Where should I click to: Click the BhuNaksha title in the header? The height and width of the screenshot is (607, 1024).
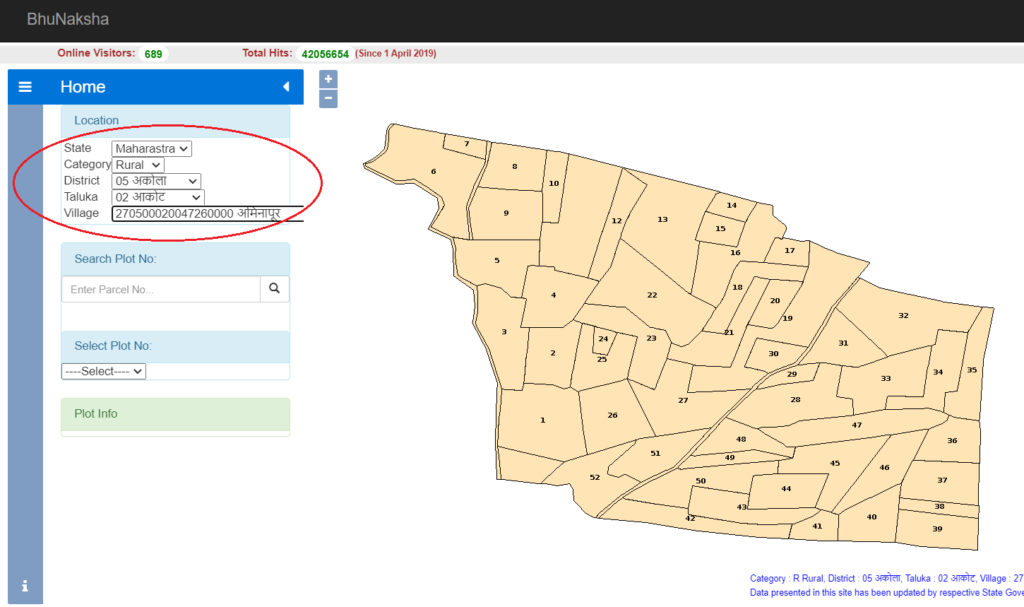(x=70, y=19)
